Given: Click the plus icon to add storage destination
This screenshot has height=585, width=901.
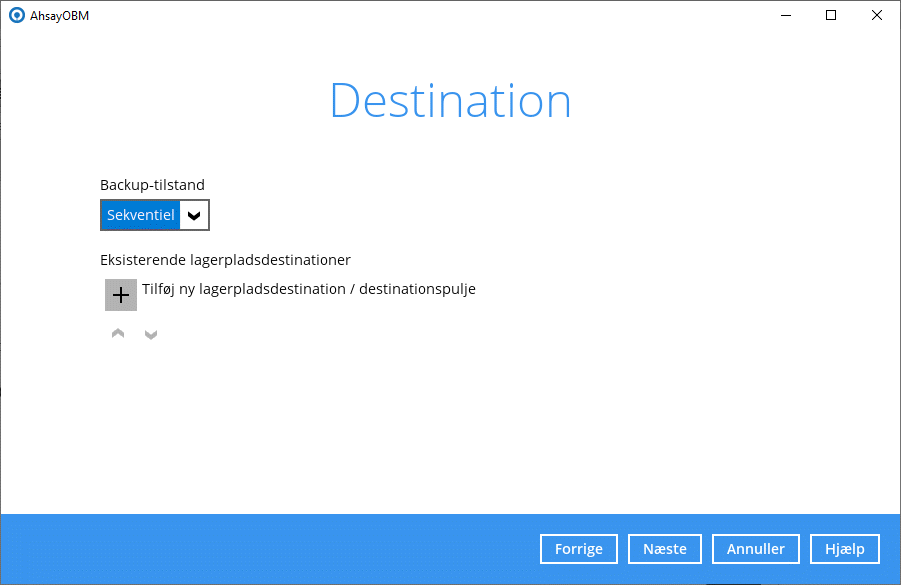Looking at the screenshot, I should click(x=121, y=295).
